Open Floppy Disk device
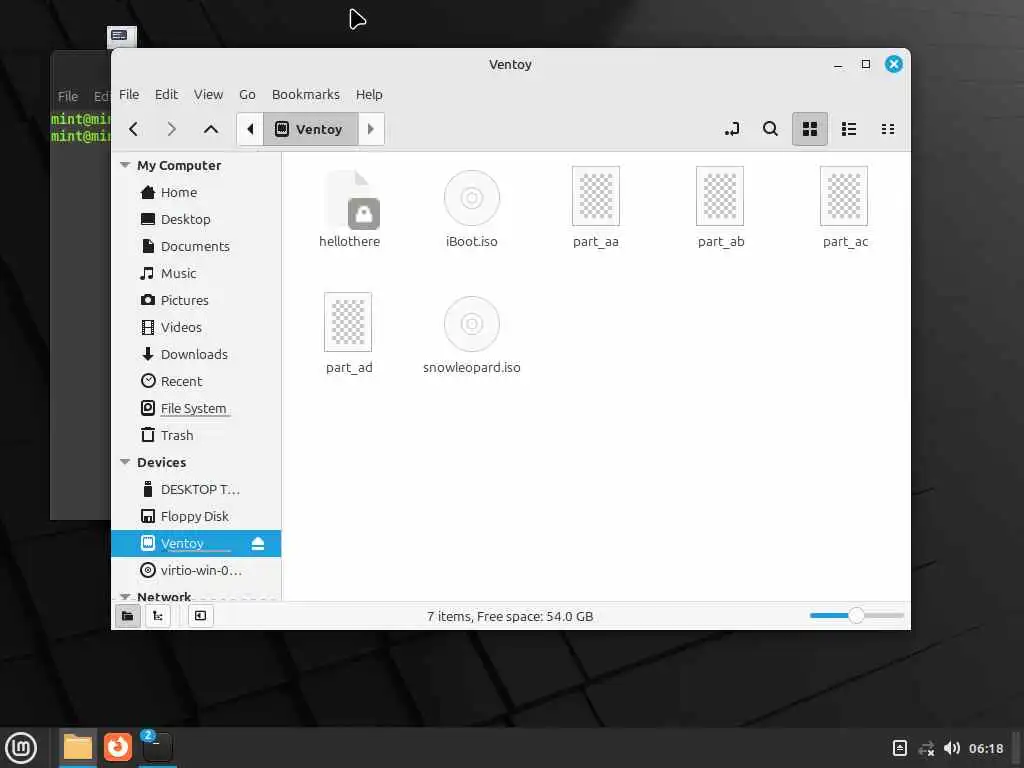This screenshot has width=1024, height=768. (x=196, y=517)
